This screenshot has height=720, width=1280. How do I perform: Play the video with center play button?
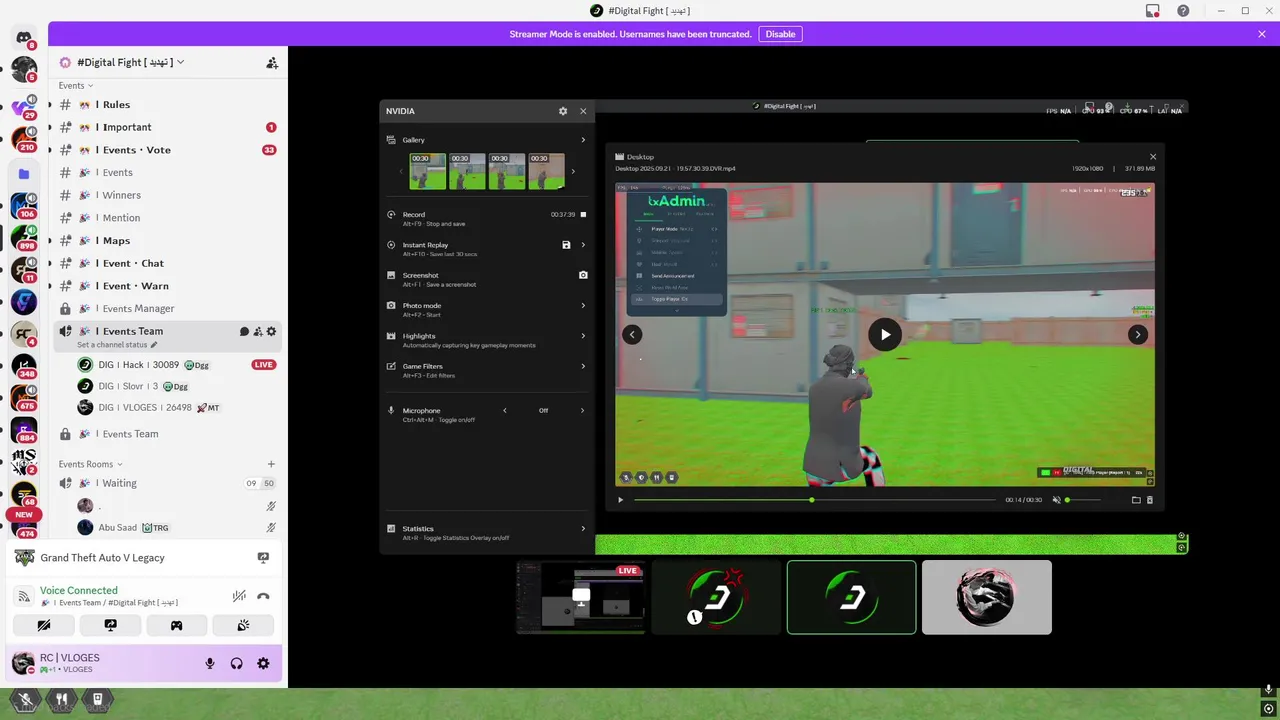tap(885, 335)
